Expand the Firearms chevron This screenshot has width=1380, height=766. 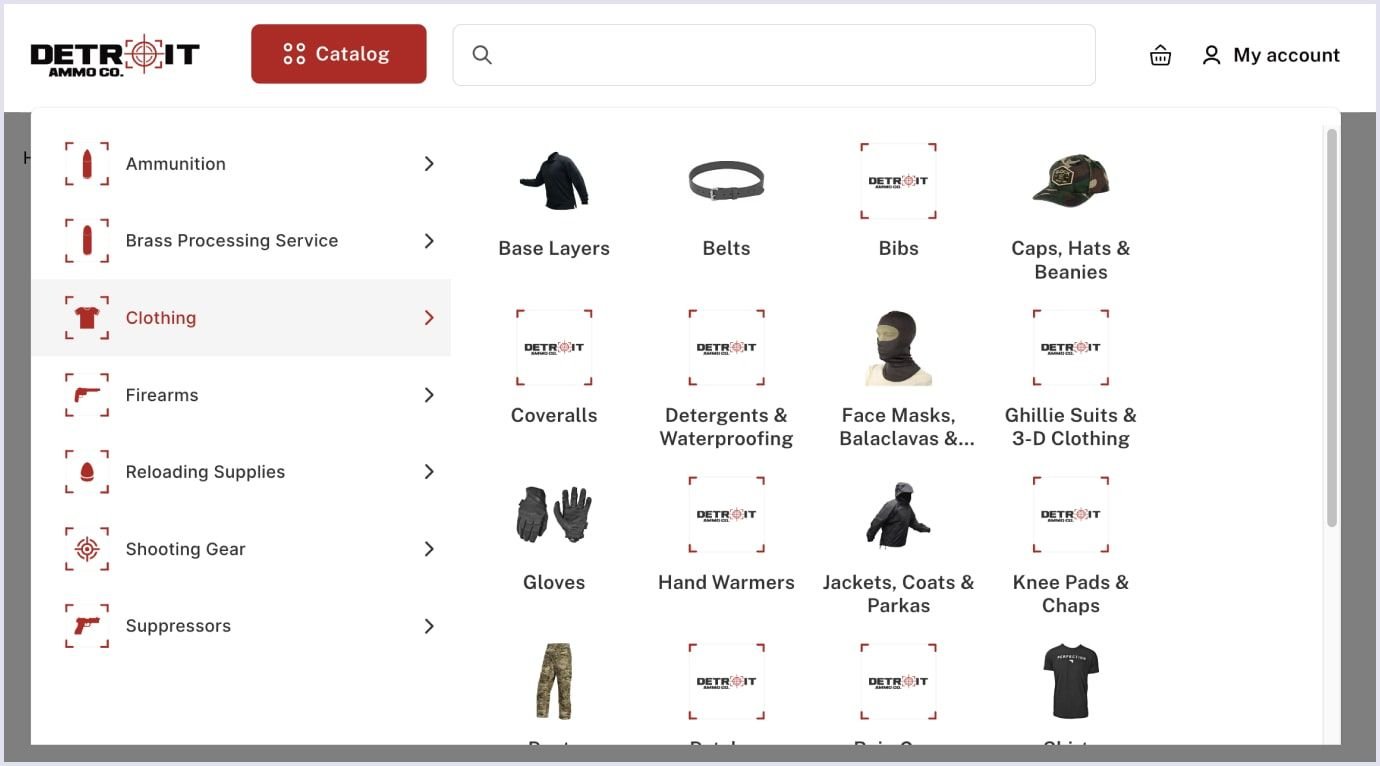click(x=429, y=395)
